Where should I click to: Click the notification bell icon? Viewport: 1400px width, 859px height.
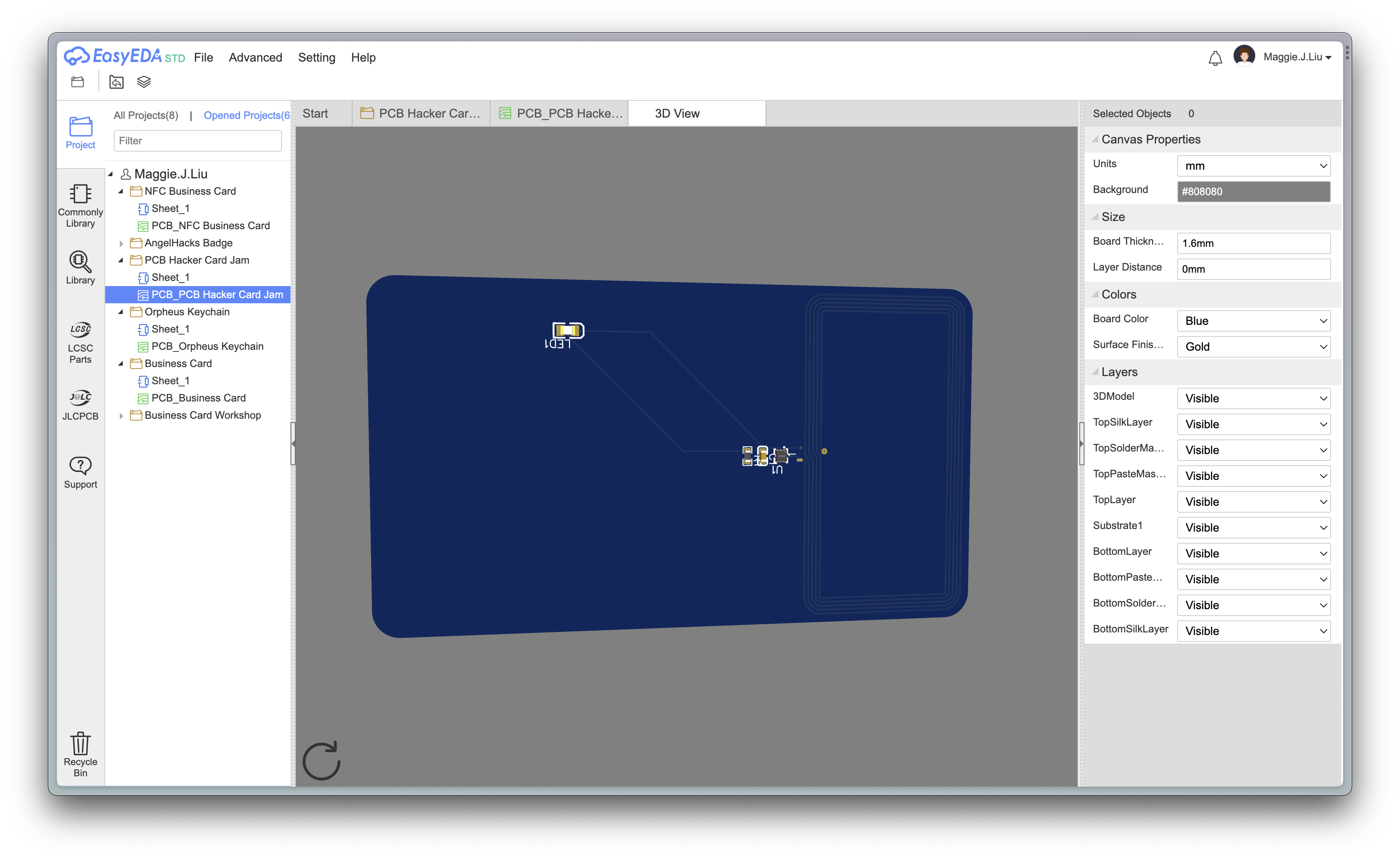[x=1215, y=58]
